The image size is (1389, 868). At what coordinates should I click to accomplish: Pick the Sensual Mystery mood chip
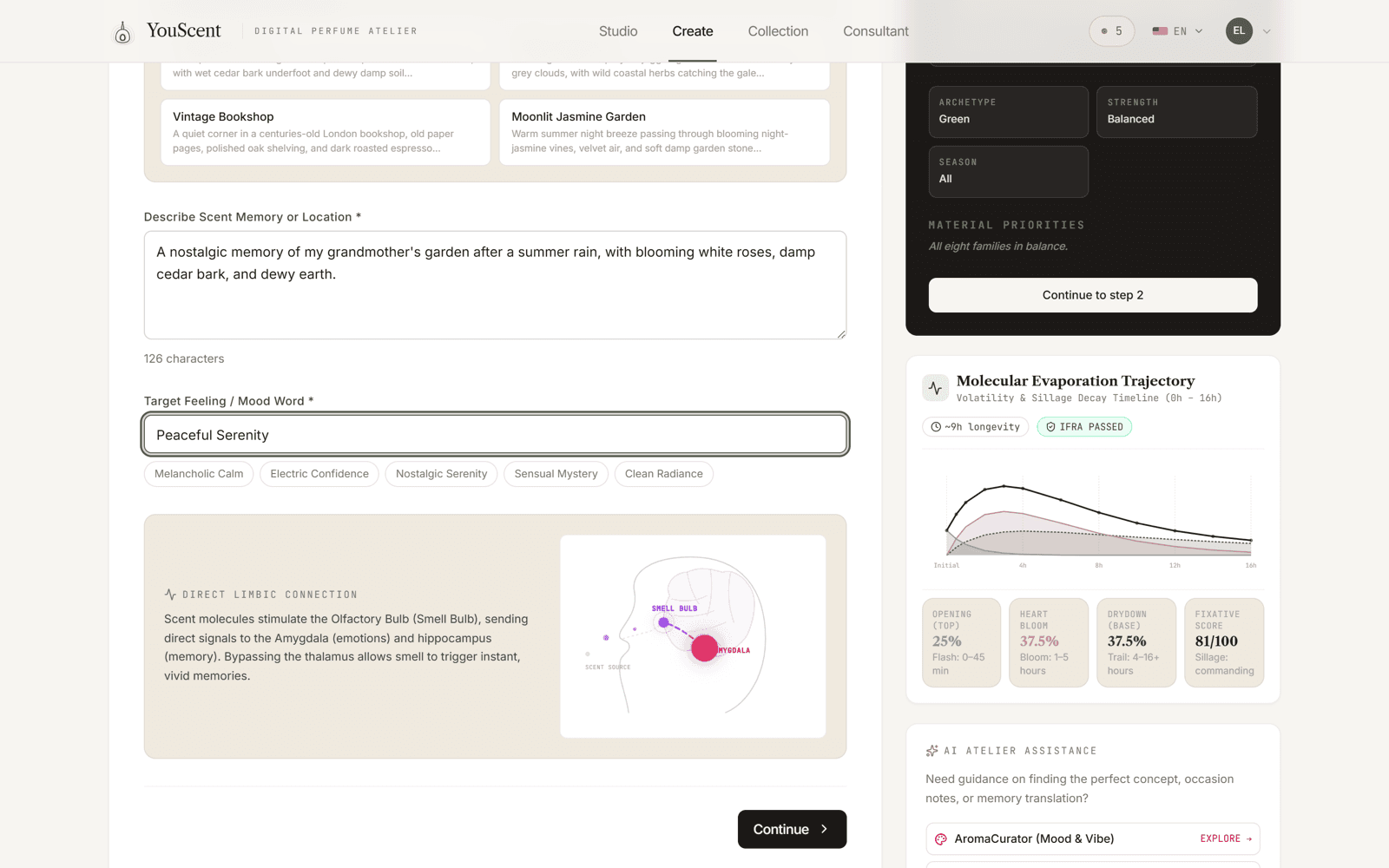coord(556,474)
